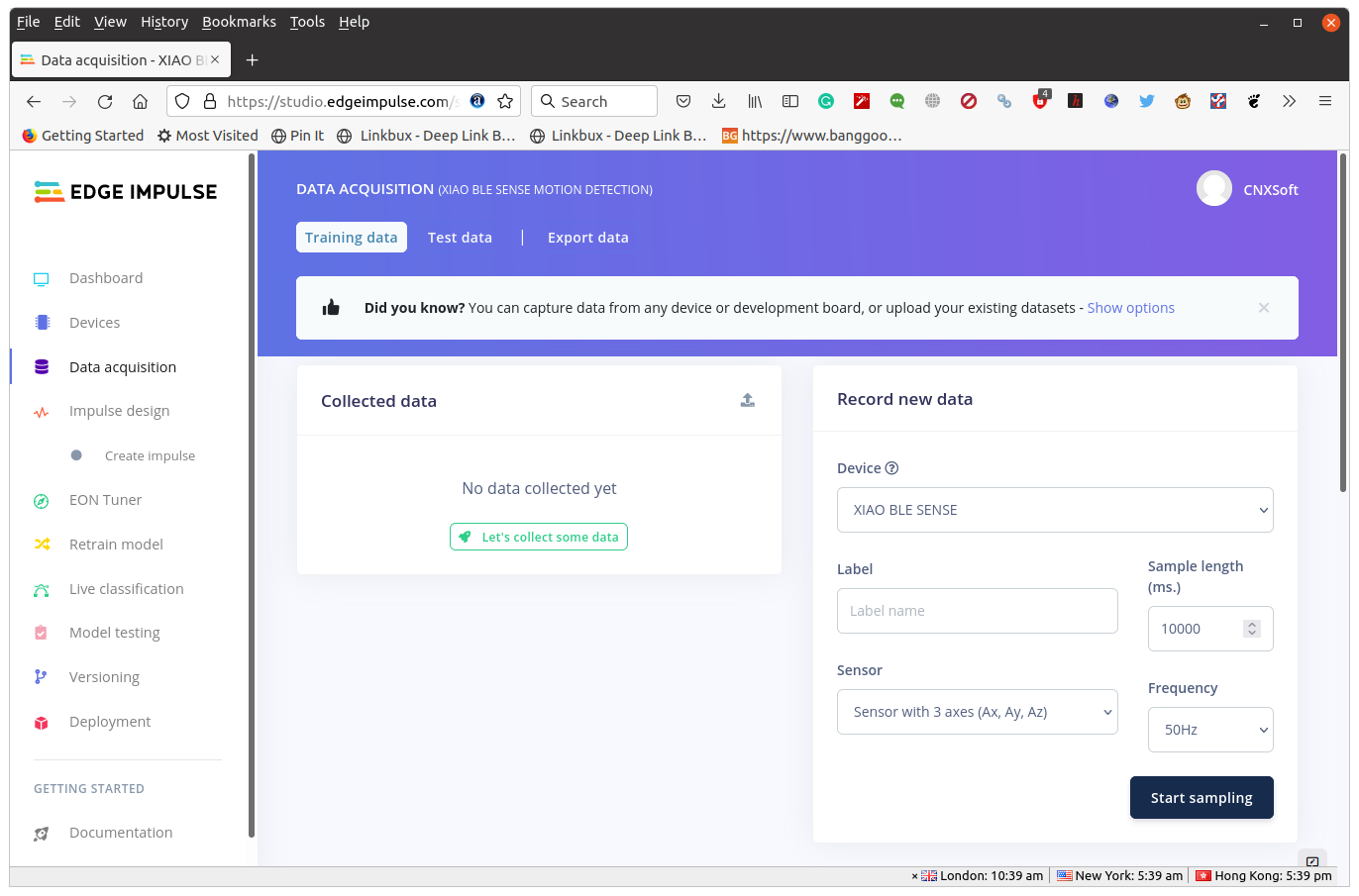
Task: Click London time in status bar
Action: point(982,876)
